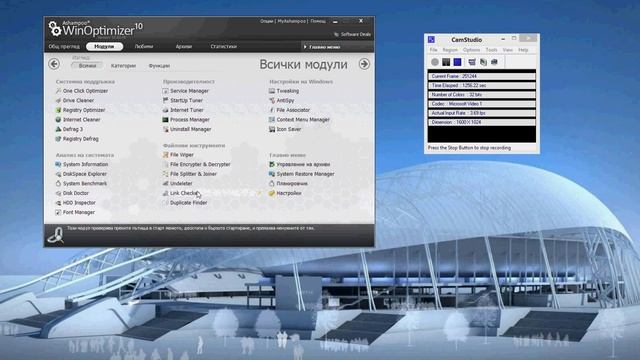Image resolution: width=640 pixels, height=360 pixels.
Task: Switch to the Общ преглед tab
Action: (x=64, y=47)
